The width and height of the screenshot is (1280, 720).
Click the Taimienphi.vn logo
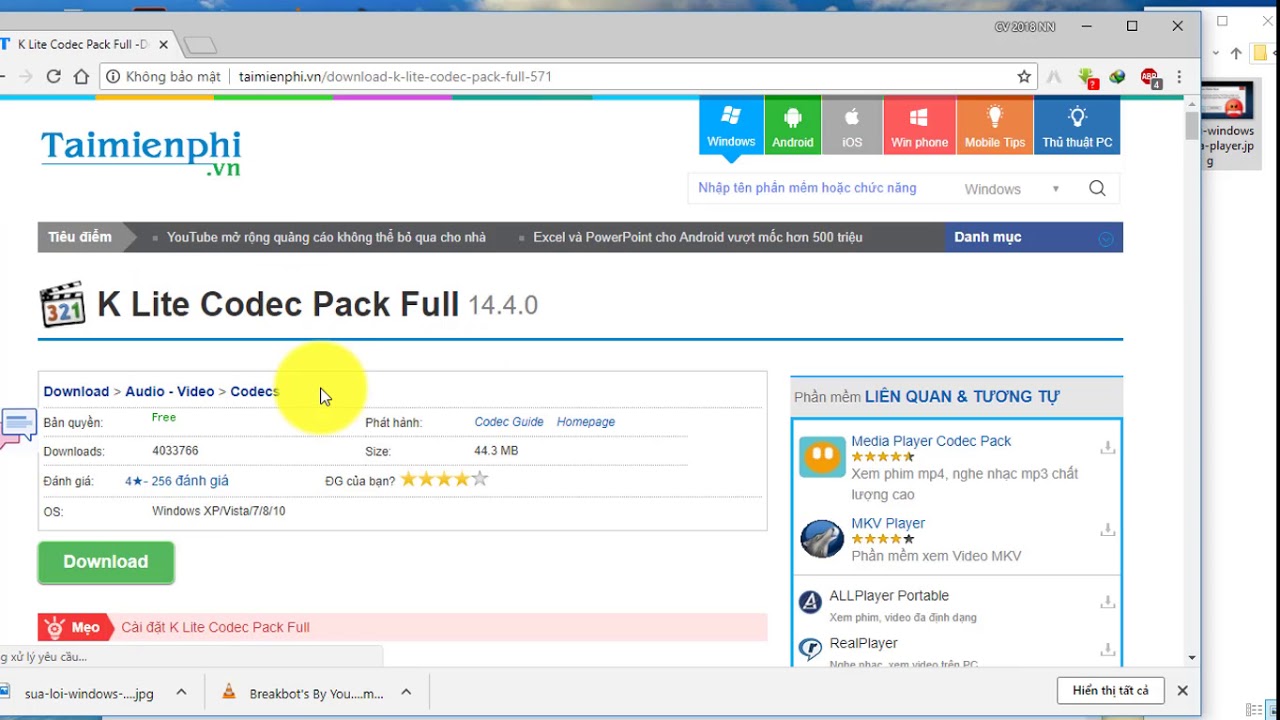pyautogui.click(x=141, y=153)
